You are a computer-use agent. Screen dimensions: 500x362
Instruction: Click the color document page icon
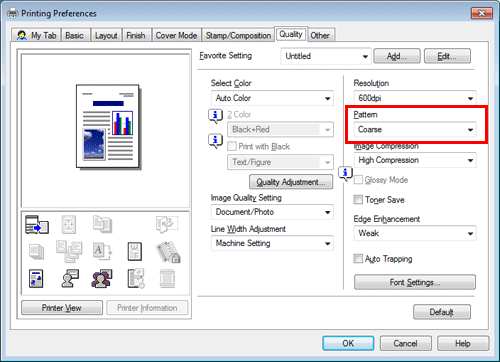36,279
